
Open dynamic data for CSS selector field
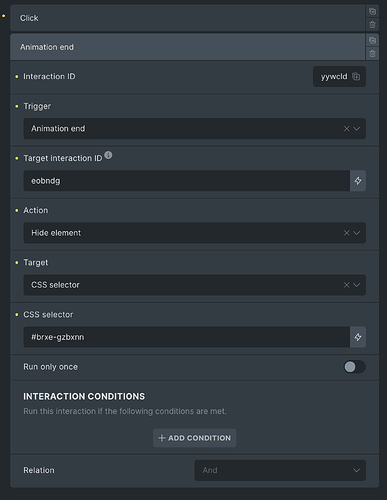click(x=358, y=337)
